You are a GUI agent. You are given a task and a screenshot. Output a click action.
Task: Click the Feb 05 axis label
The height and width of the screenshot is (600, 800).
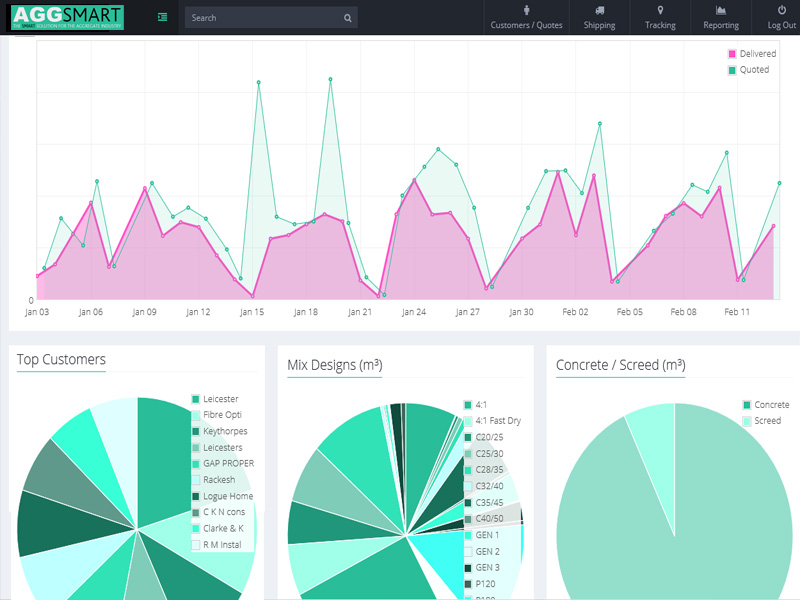630,312
